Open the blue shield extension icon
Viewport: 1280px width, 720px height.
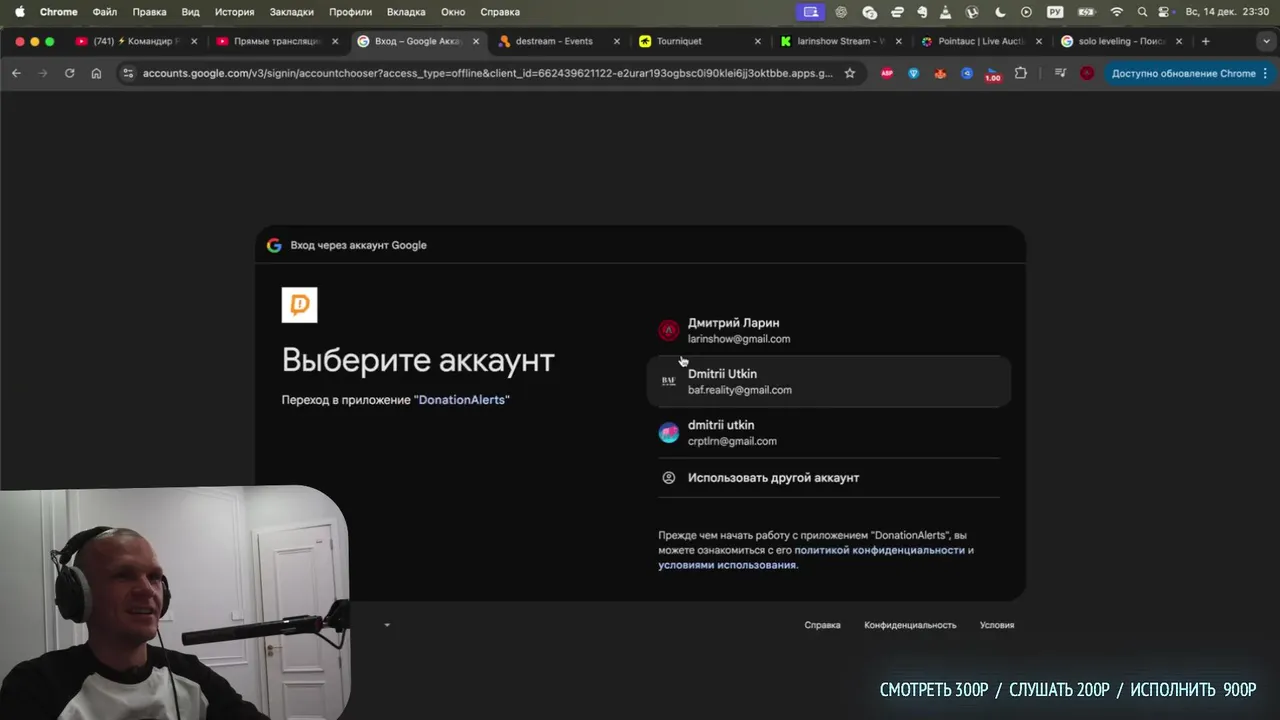pos(913,73)
